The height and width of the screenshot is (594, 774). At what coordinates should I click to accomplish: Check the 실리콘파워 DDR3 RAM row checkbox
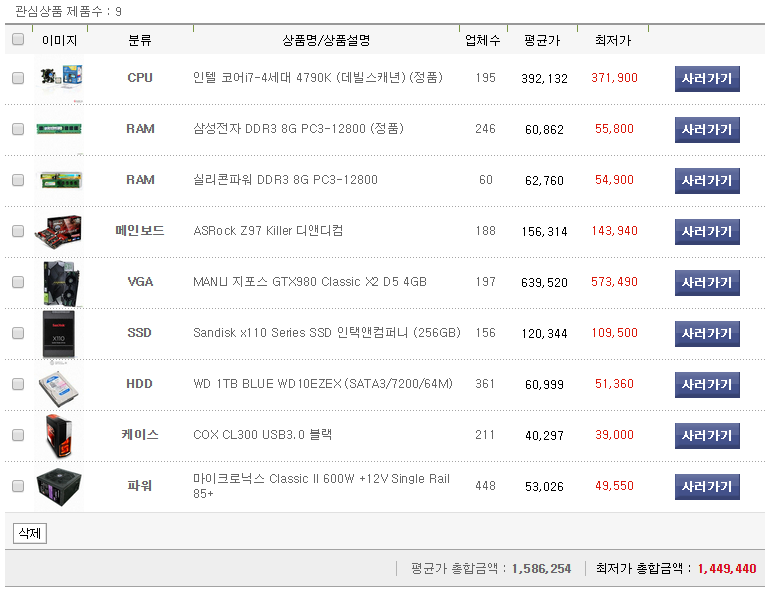(18, 180)
